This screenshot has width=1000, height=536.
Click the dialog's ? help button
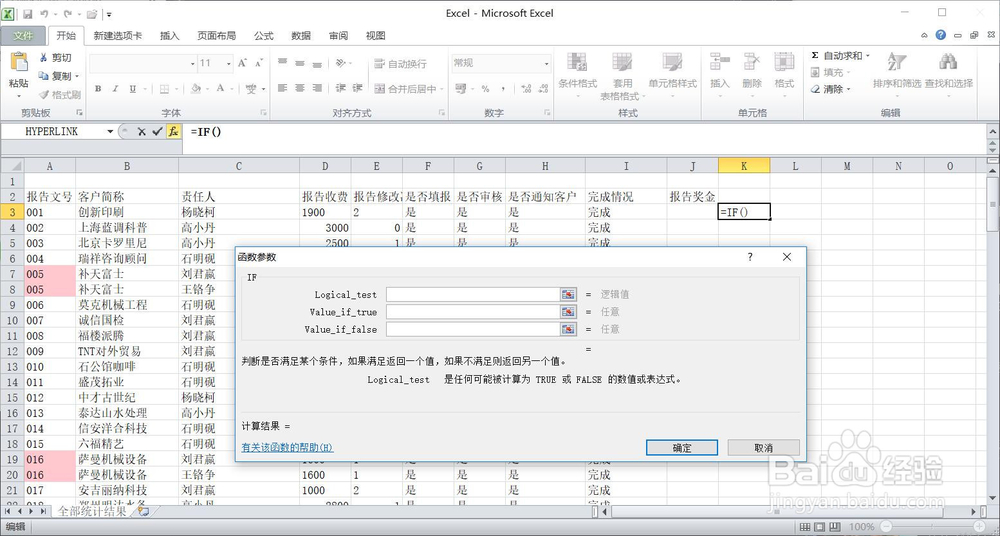click(x=750, y=257)
